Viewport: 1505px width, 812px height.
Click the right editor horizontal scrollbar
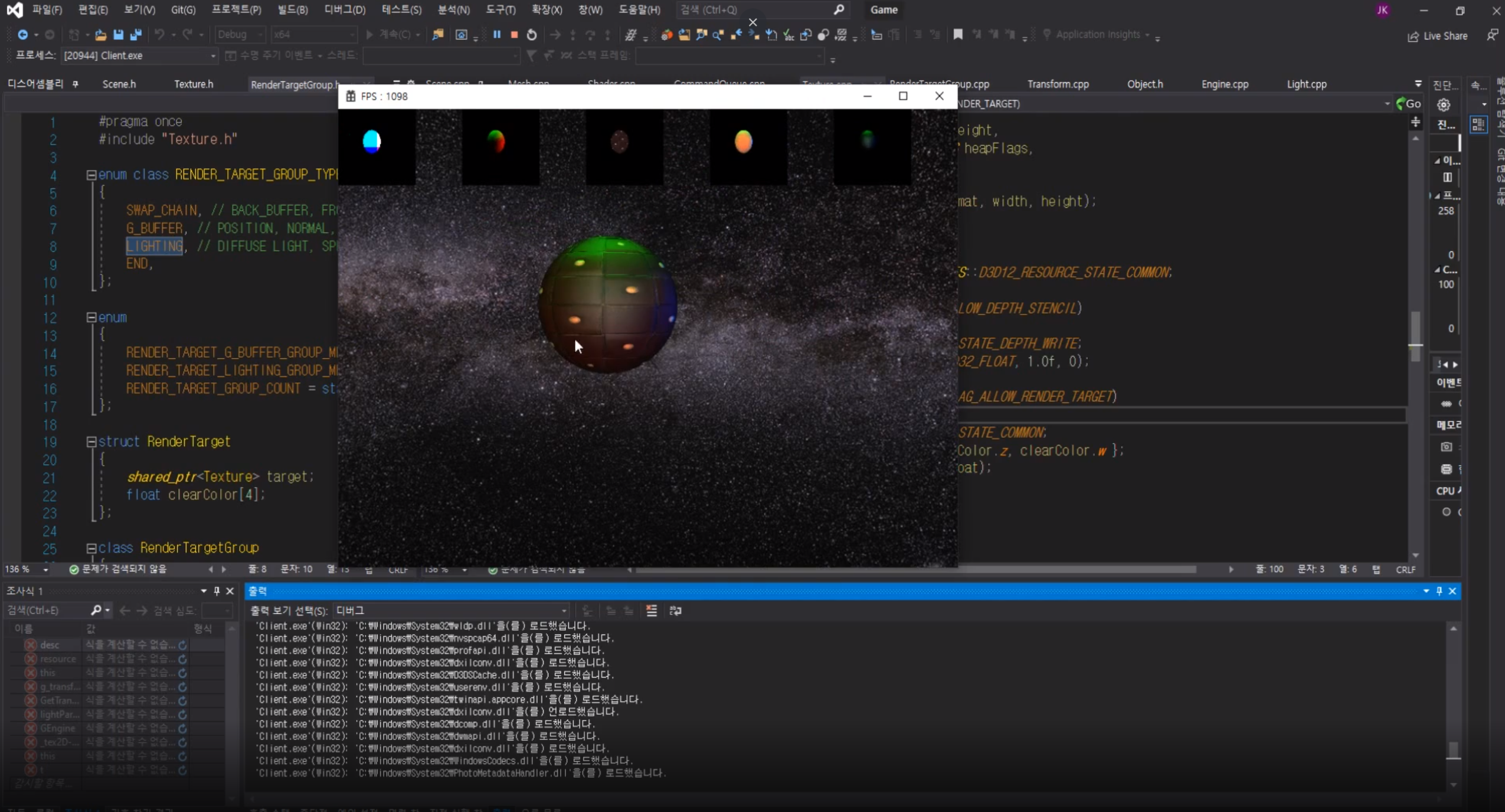click(915, 569)
